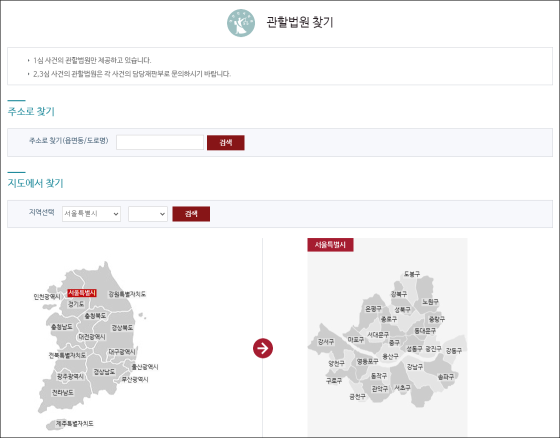Choose 금천구 on the Seoul map

point(358,397)
